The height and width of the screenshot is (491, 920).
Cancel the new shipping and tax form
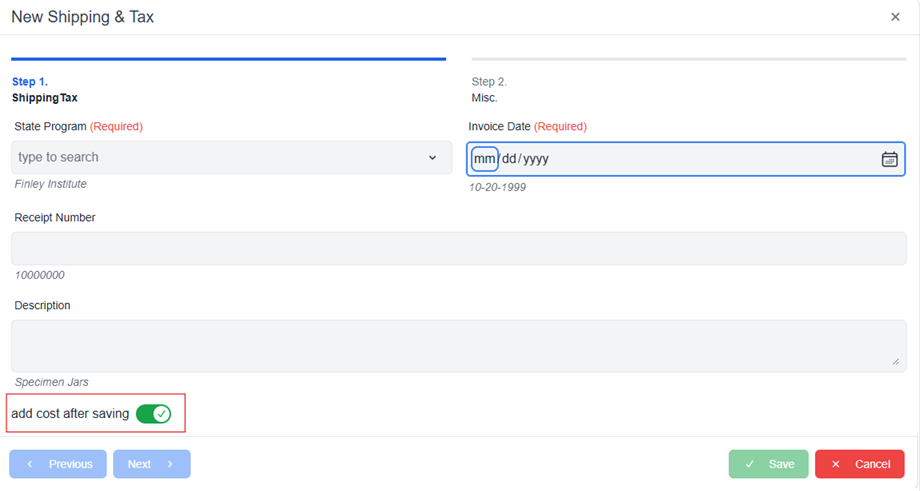[860, 464]
